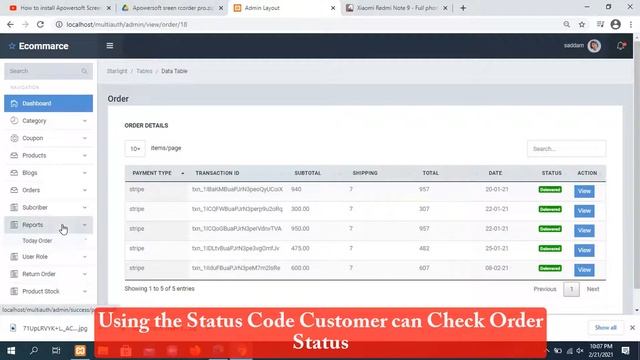Open the Chrome three-dot menu
This screenshot has width=640, height=360.
(631, 24)
